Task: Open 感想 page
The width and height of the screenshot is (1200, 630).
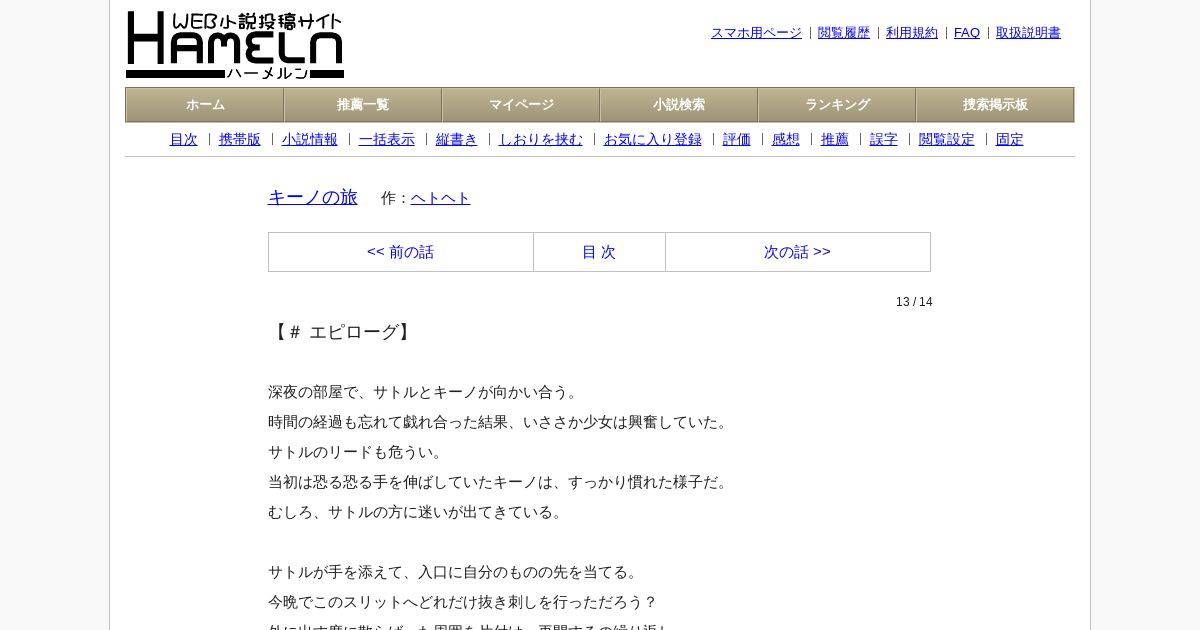Action: click(786, 140)
